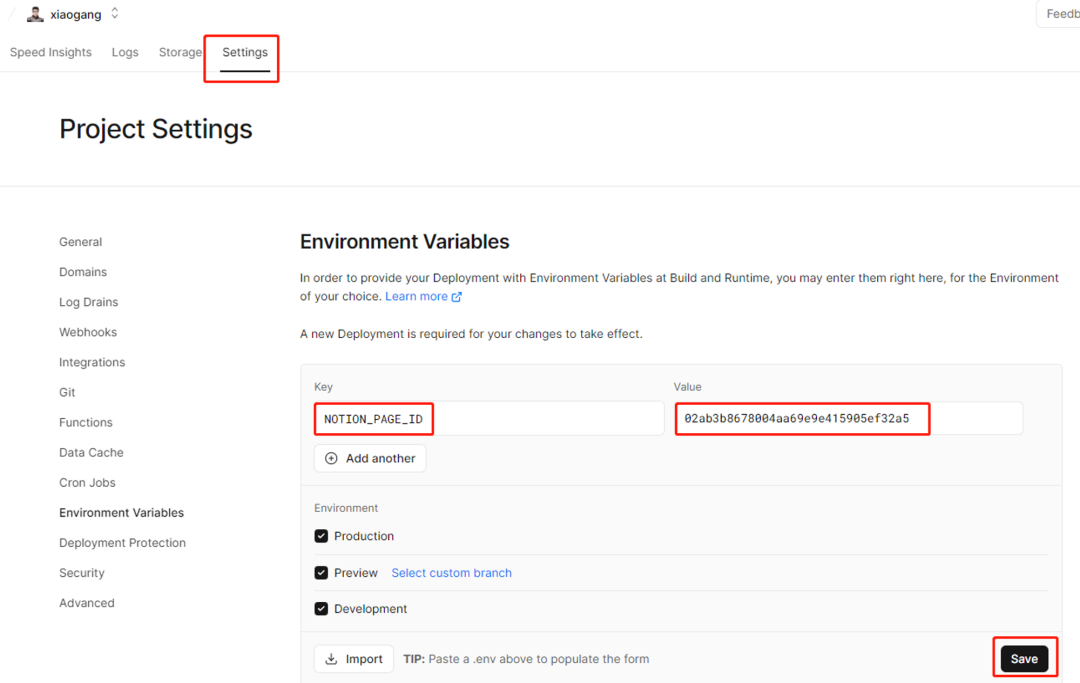Click the Feedback button
Screen dimensions: 1080x683
1061,14
